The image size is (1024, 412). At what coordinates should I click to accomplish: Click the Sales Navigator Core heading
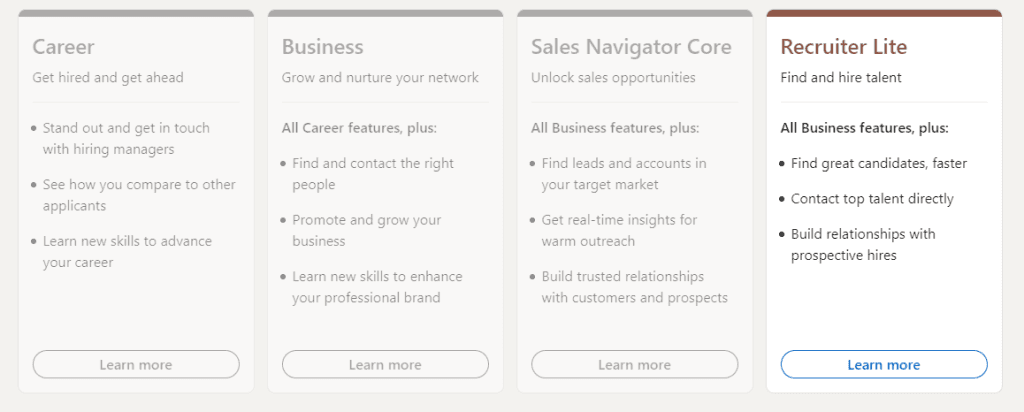(631, 47)
